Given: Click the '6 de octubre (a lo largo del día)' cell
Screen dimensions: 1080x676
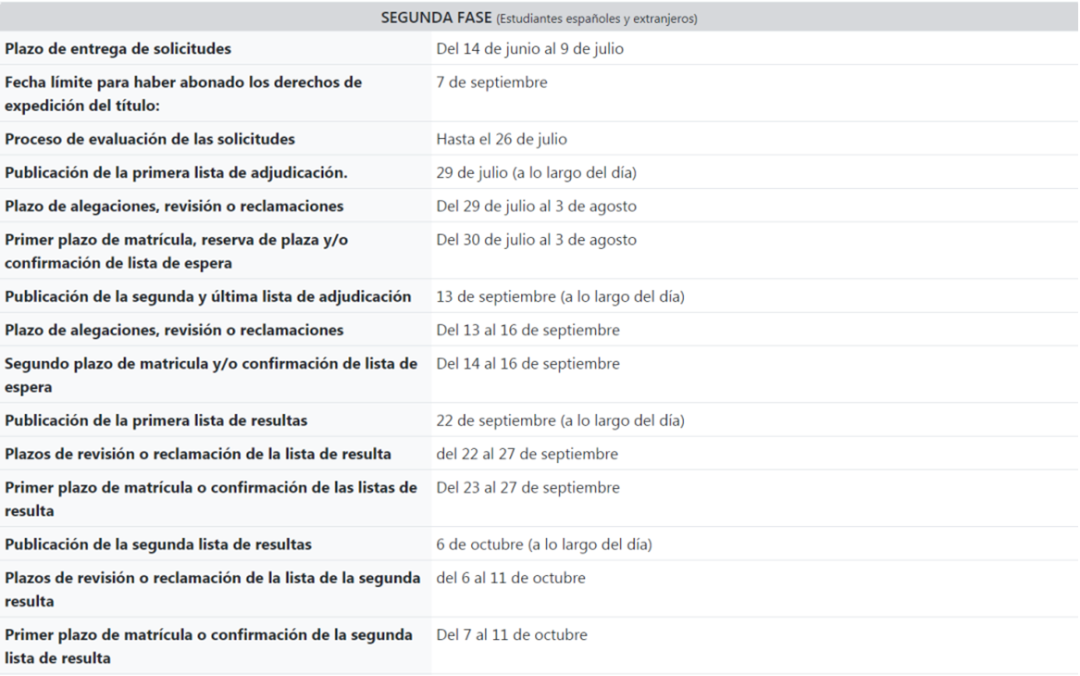Looking at the screenshot, I should click(x=544, y=545).
